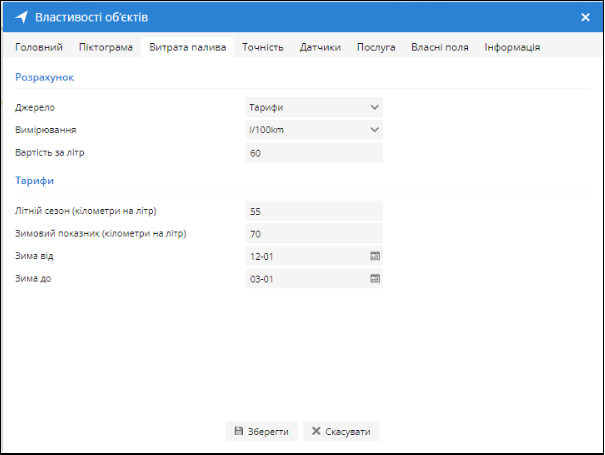Focus the Зимовий показник value field
605x455 pixels.
(314, 233)
